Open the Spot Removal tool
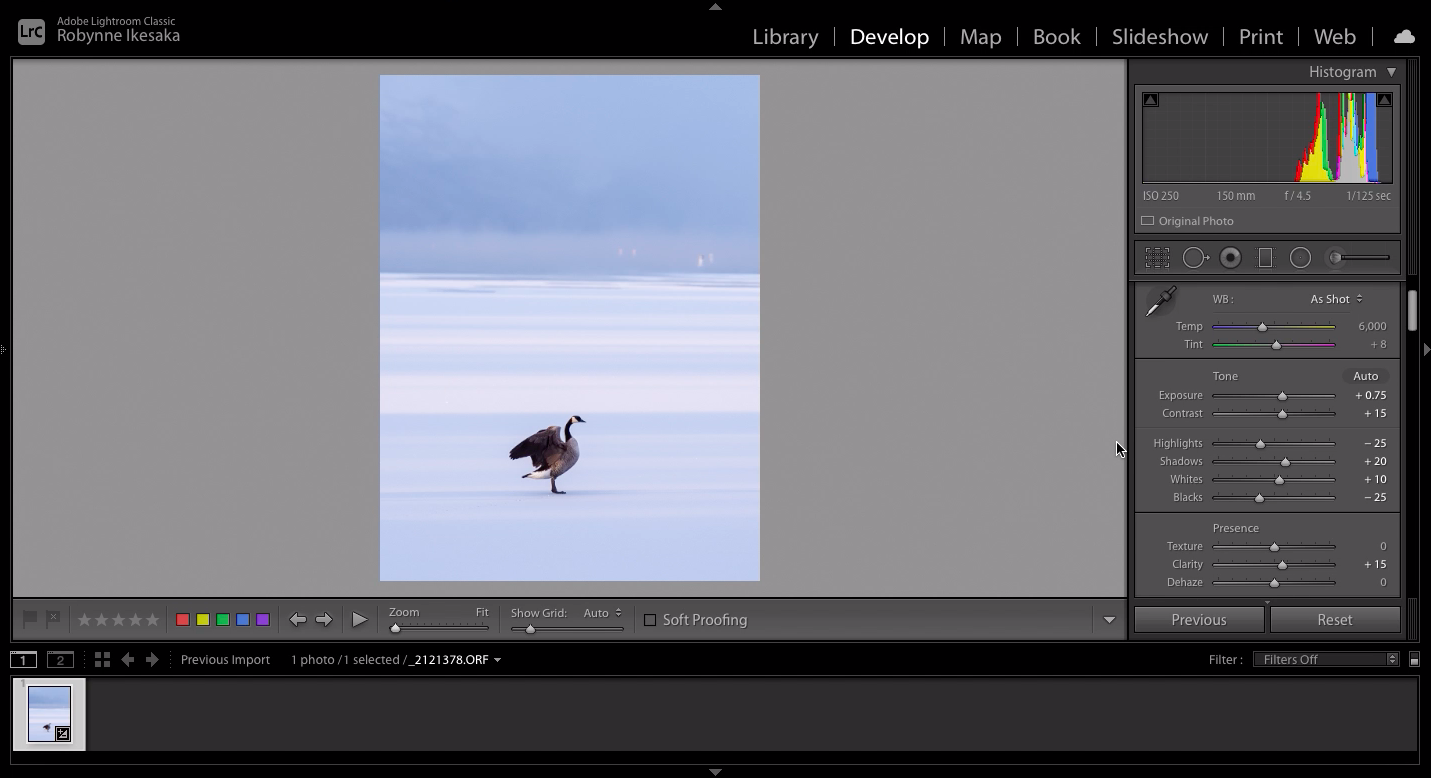This screenshot has height=778, width=1431. [x=1195, y=257]
